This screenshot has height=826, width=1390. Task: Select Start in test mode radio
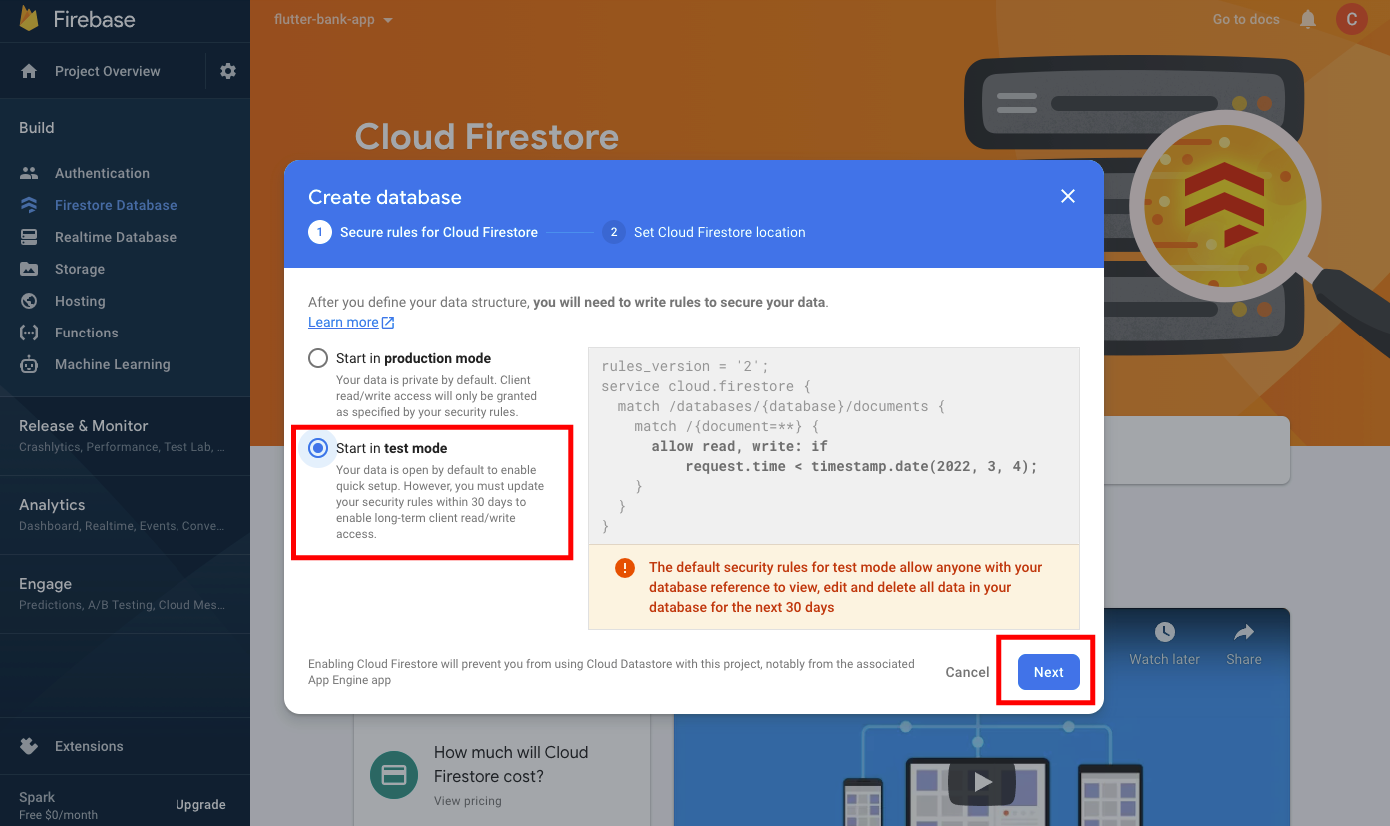[318, 448]
